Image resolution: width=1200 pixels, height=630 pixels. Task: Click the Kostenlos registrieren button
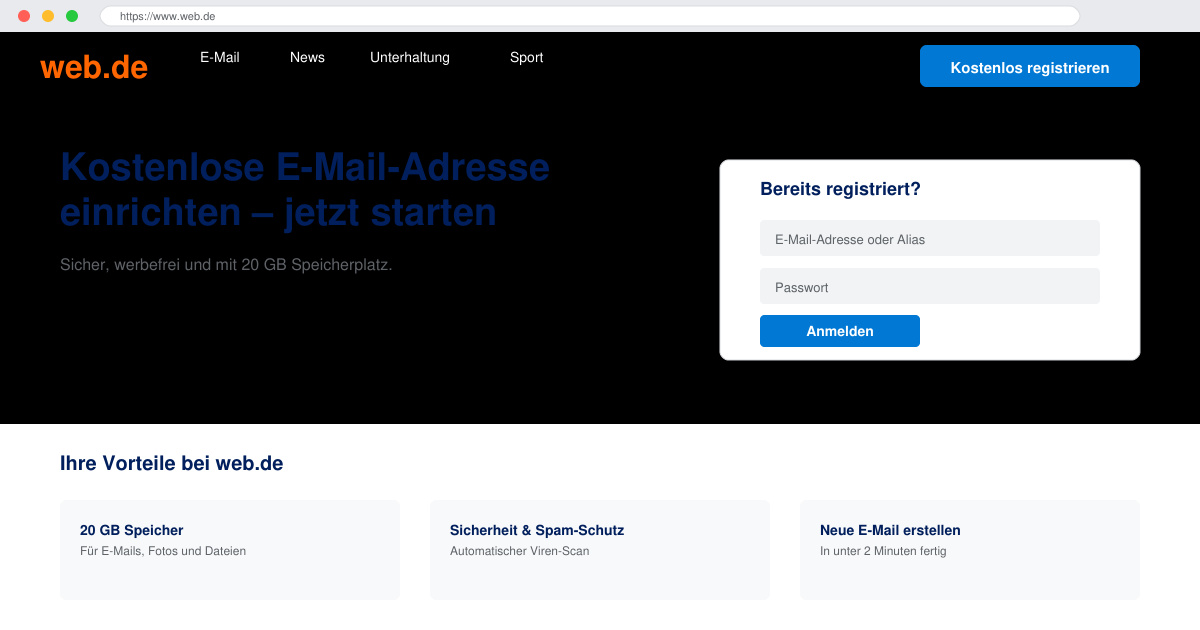1030,66
